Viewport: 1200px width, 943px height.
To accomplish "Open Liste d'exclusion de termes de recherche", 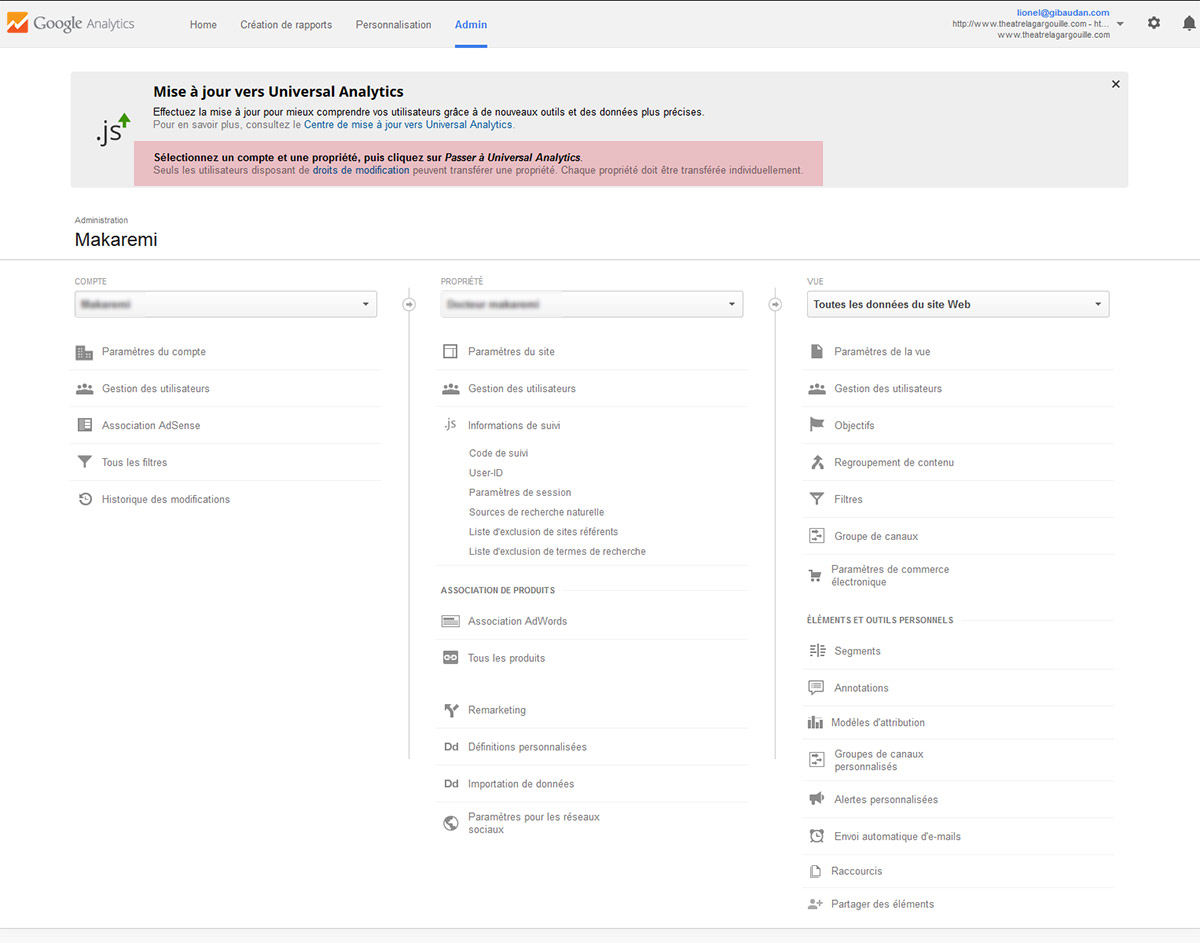I will coord(557,551).
